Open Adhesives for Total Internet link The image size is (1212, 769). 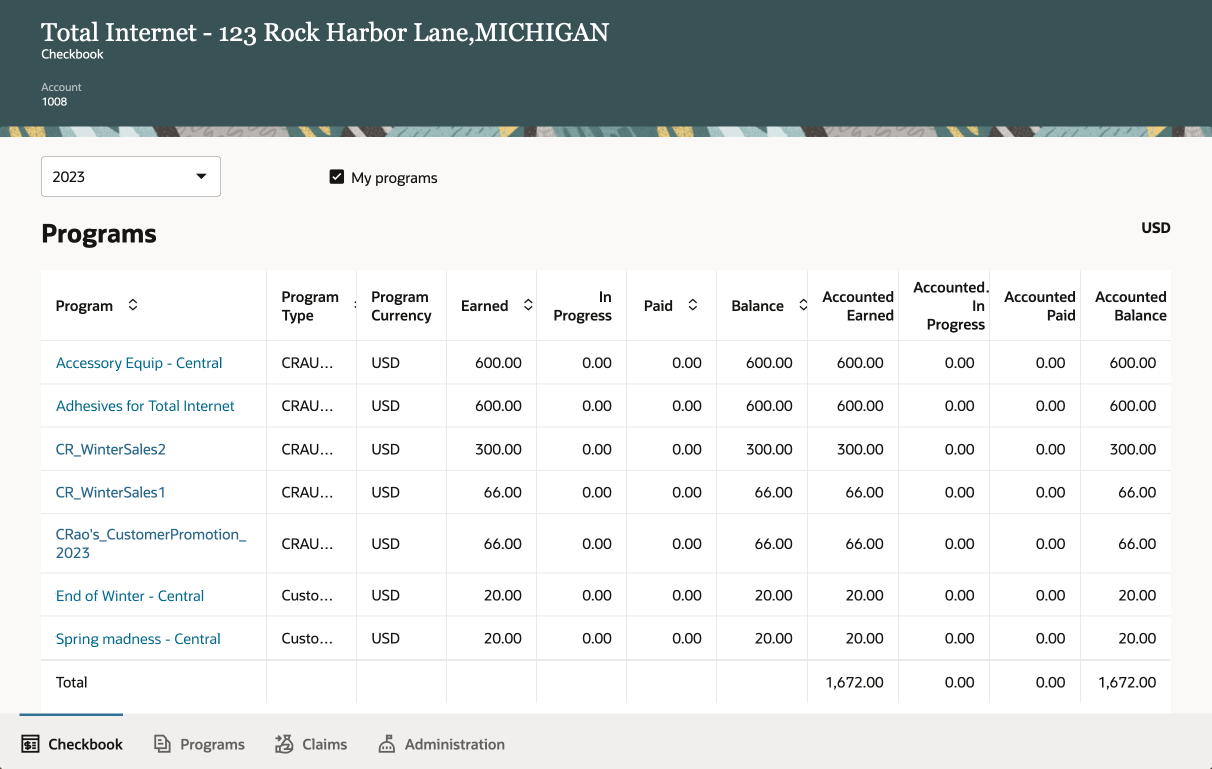(x=145, y=406)
